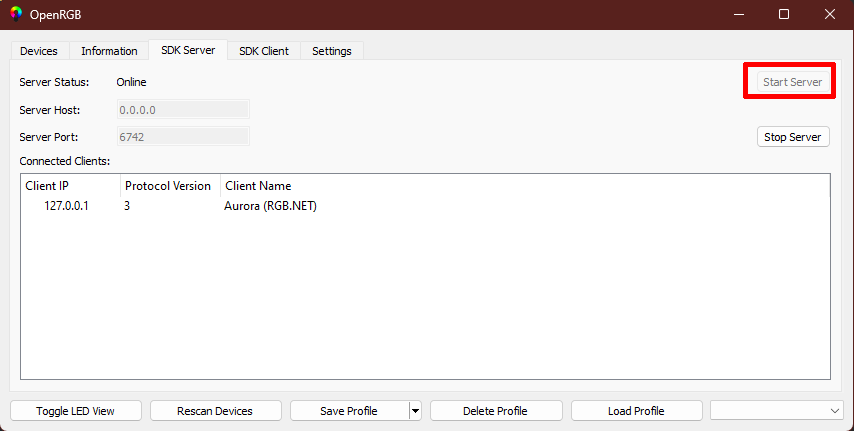Screen dimensions: 854x431
Task: Close the OpenRGB window
Action: click(829, 14)
